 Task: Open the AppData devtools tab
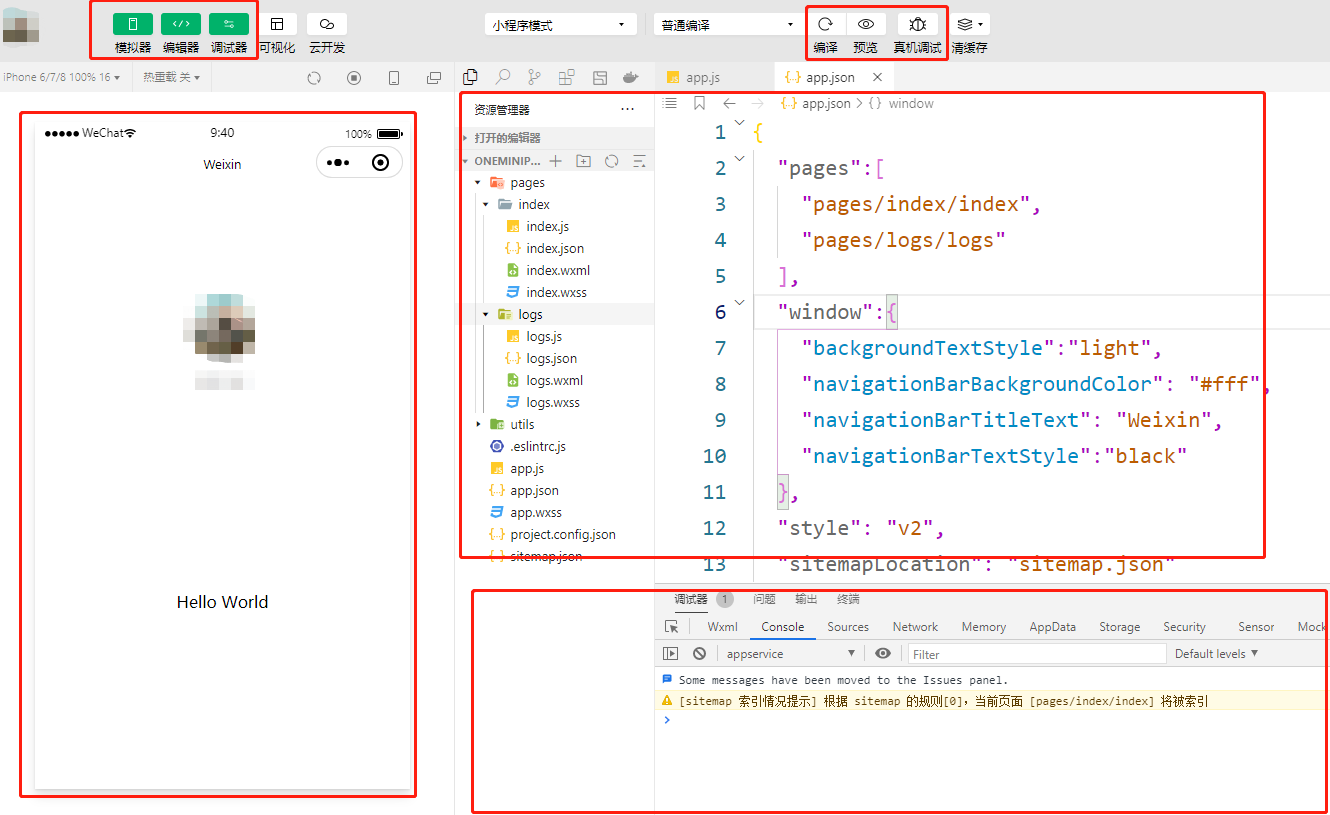tap(1052, 627)
